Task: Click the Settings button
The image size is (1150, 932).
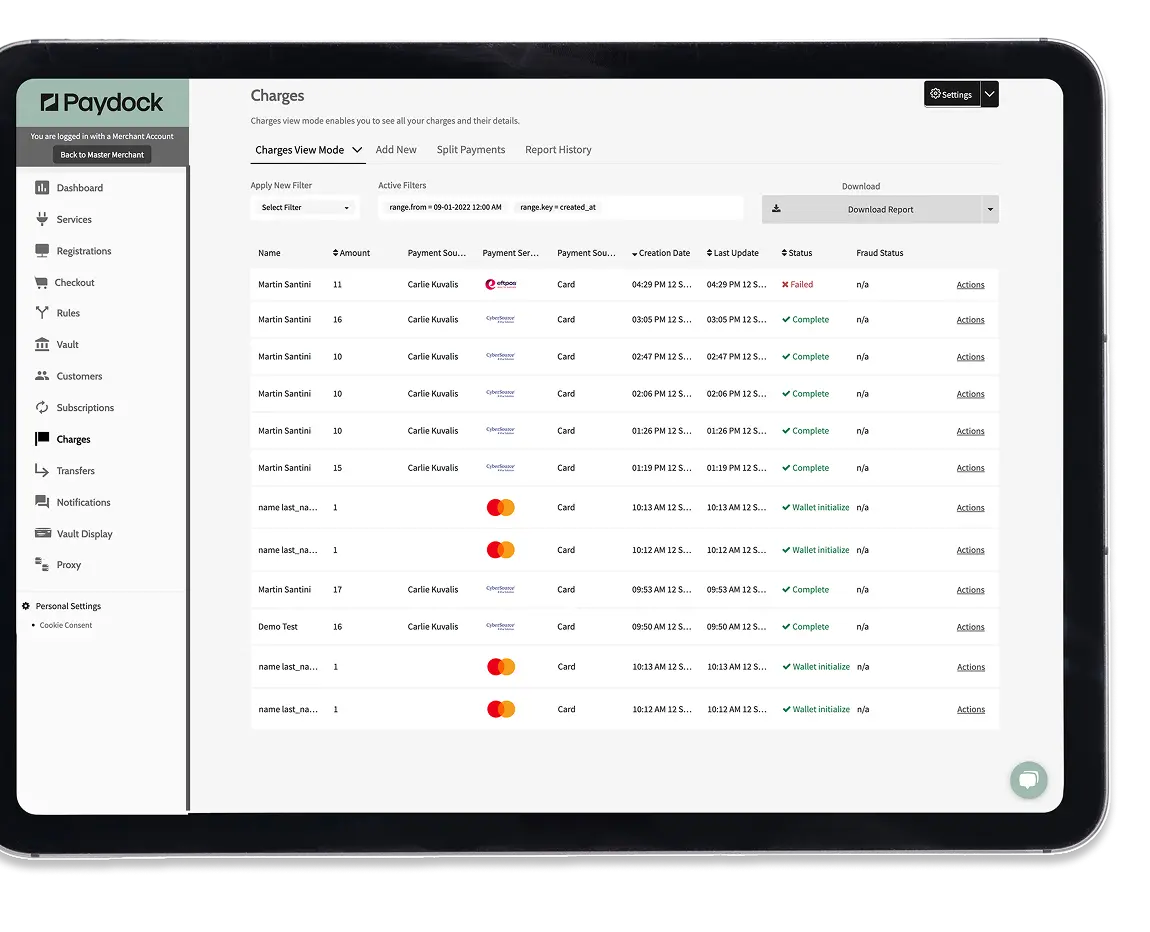Action: [x=952, y=94]
